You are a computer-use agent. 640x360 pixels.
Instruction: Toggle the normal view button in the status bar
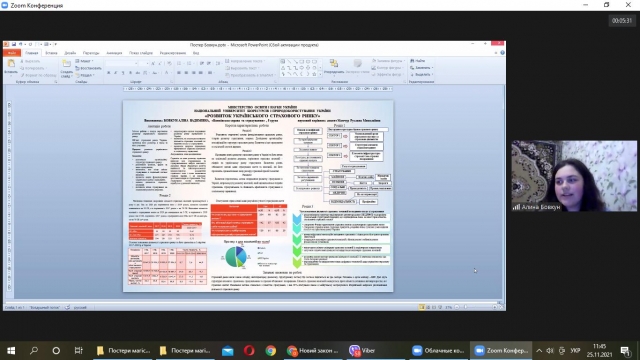(422, 307)
